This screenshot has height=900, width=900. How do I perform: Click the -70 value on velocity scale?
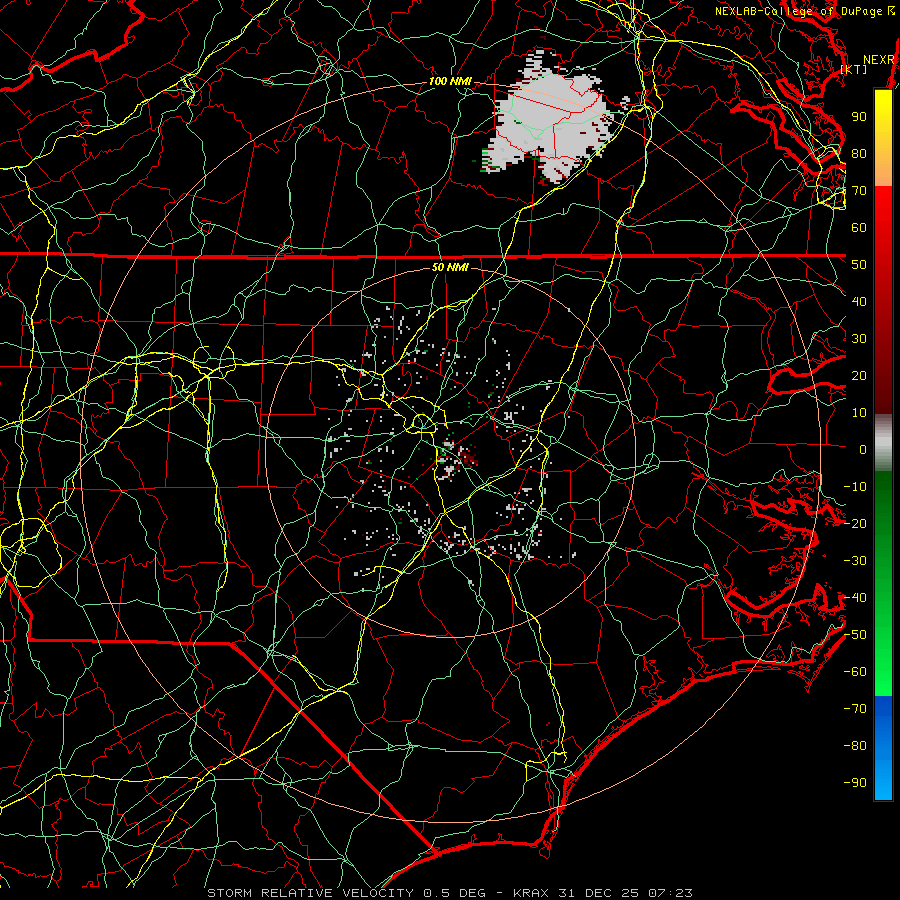click(x=855, y=709)
